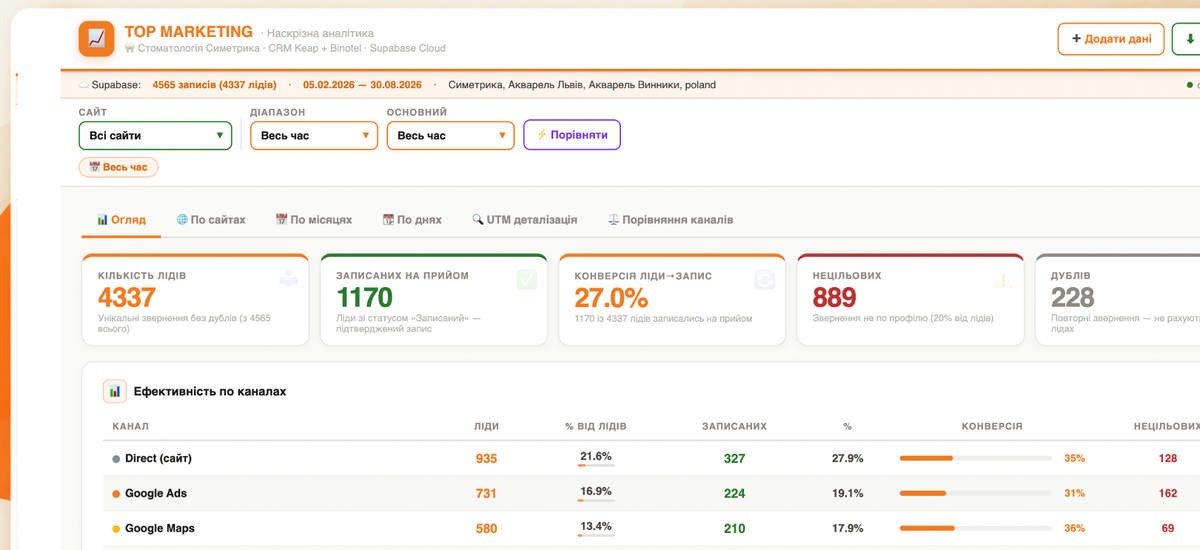Open the Сайт dropdown showing Всі сайти
Screen dimensions: 1200x550
[155, 135]
